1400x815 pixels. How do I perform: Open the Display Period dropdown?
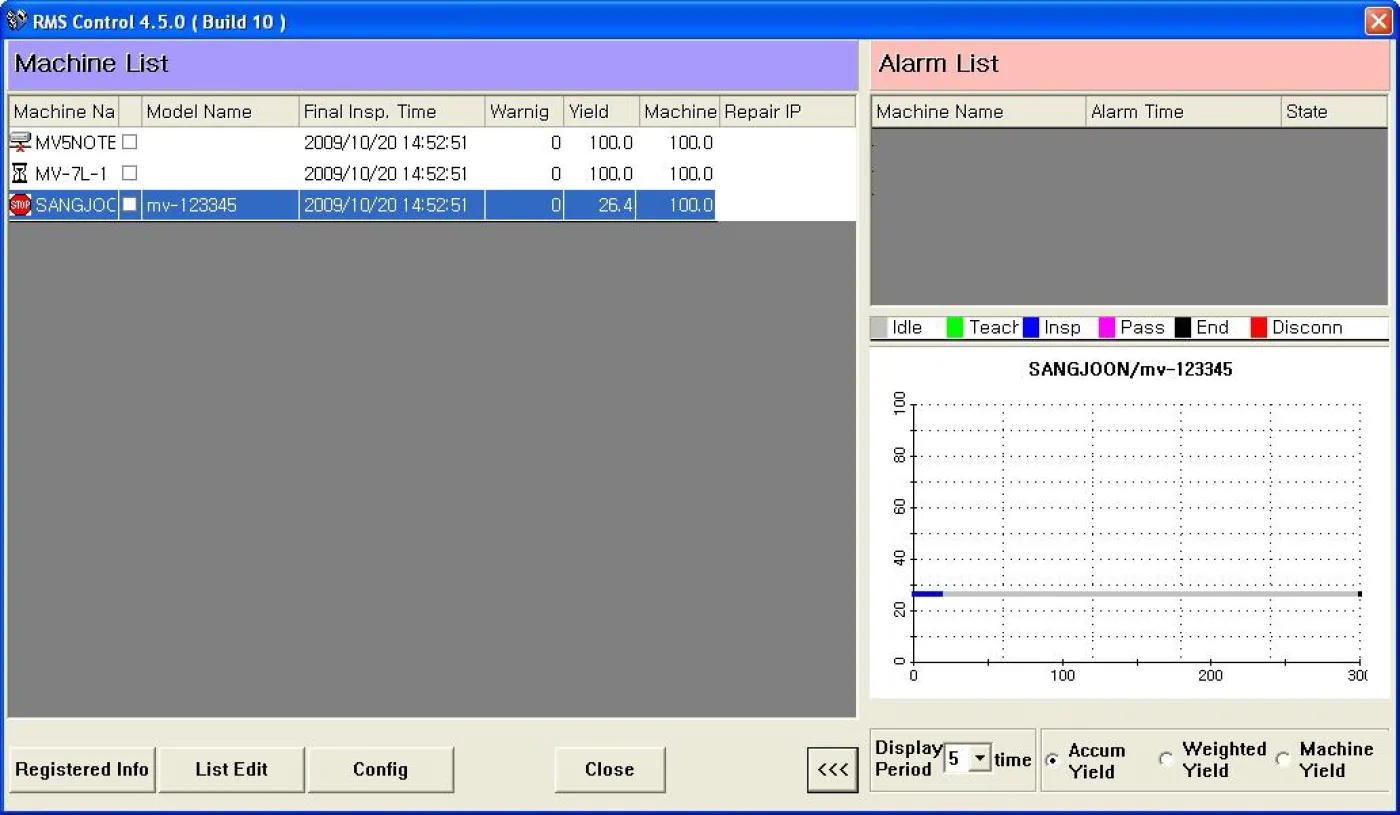coord(980,758)
